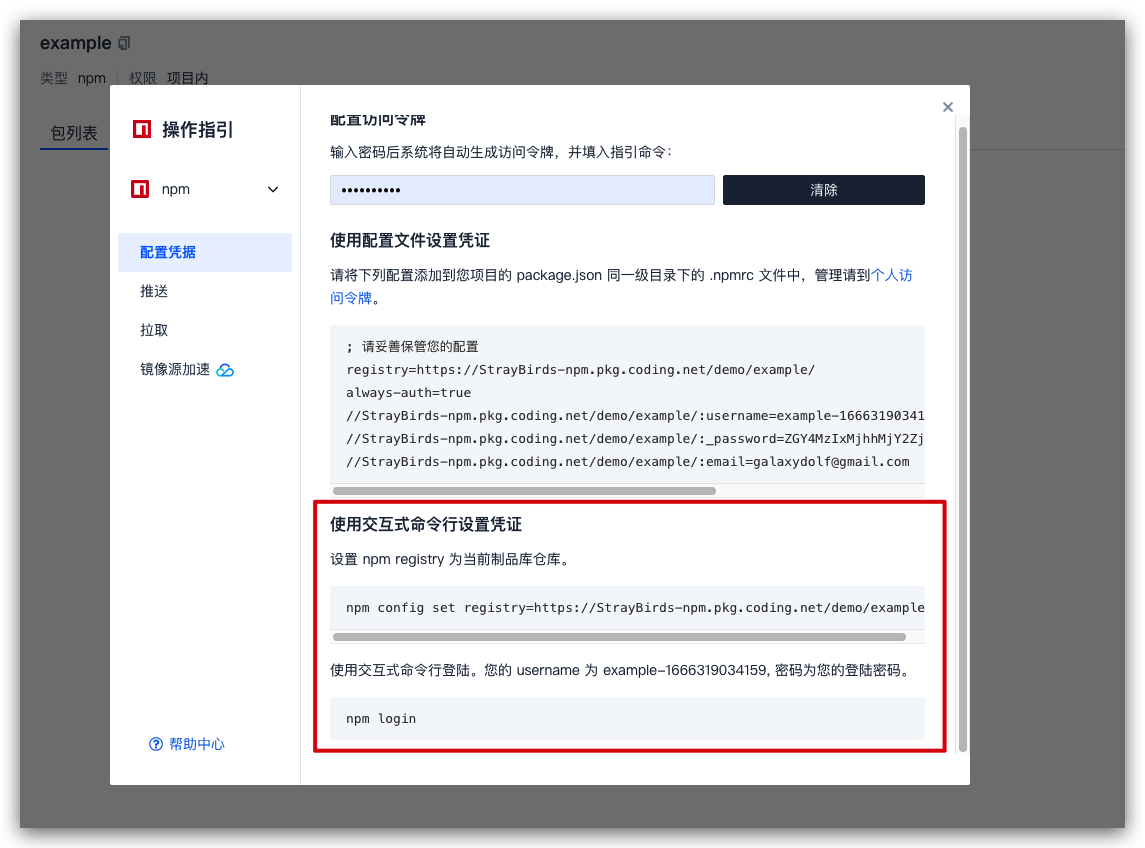Click the email=galaxydolf@gmail.com config line
This screenshot has width=1145, height=848.
628,462
